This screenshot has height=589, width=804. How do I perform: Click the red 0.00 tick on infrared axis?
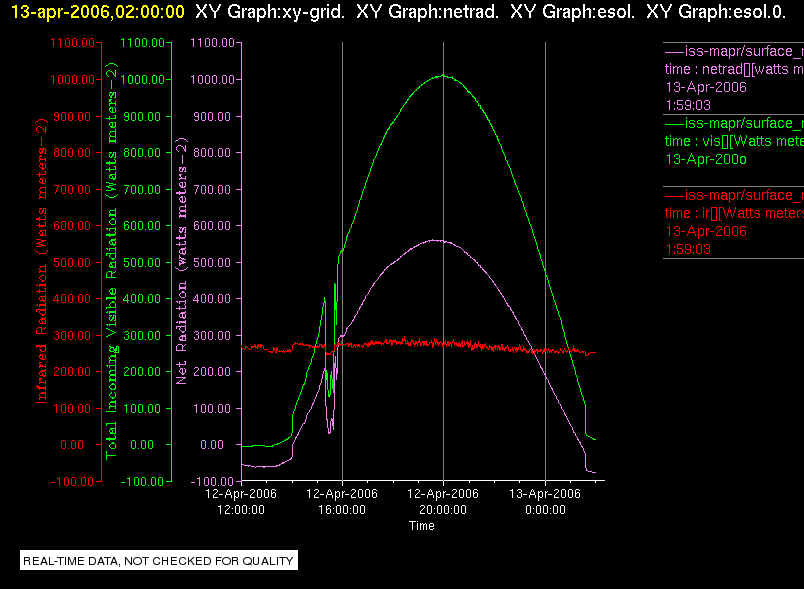[x=72, y=445]
